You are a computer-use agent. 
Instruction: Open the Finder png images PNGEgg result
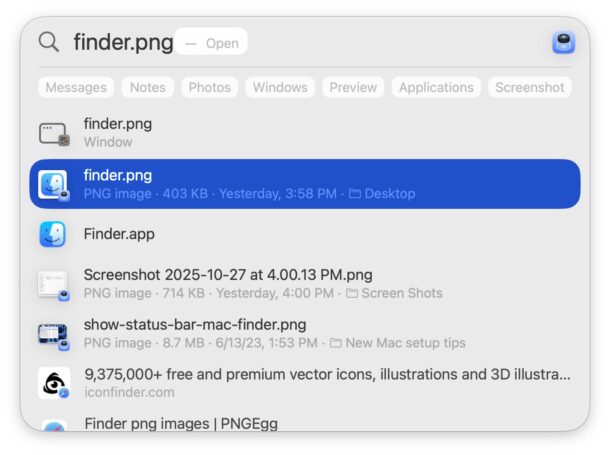181,423
